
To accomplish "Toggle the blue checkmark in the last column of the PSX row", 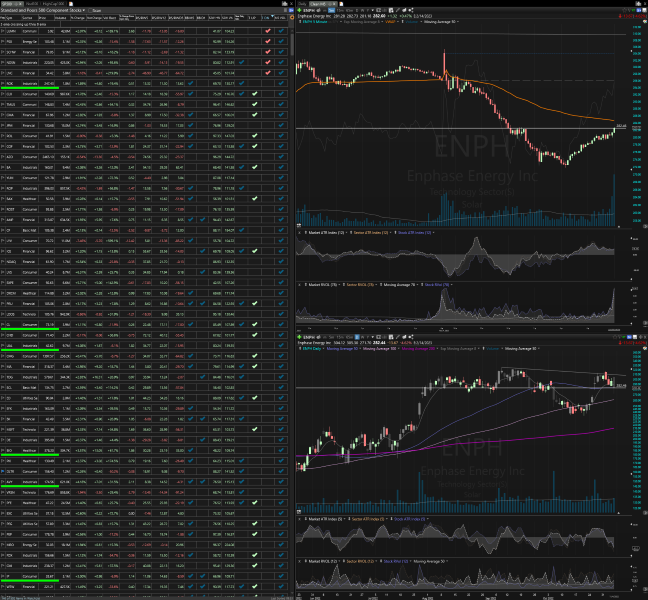I will [x=281, y=41].
